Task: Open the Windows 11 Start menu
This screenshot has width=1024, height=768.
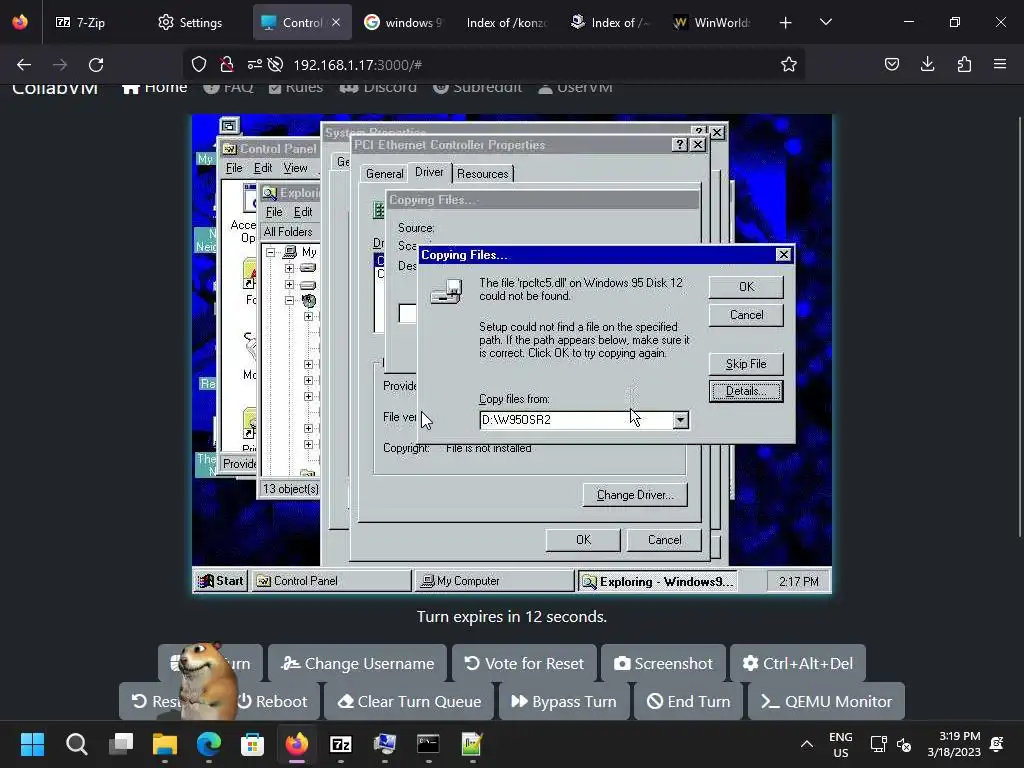Action: pos(32,744)
